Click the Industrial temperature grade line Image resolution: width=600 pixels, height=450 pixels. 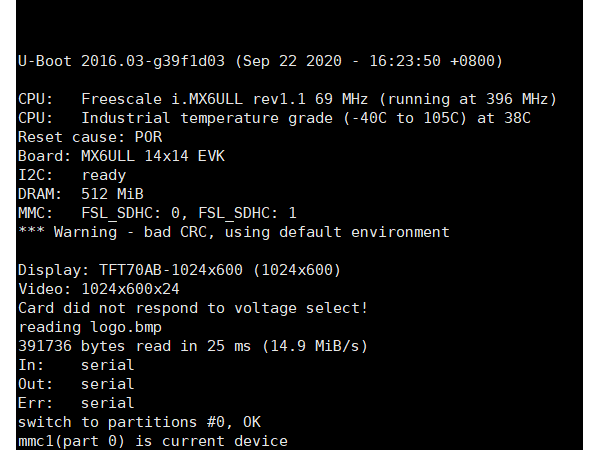point(274,119)
